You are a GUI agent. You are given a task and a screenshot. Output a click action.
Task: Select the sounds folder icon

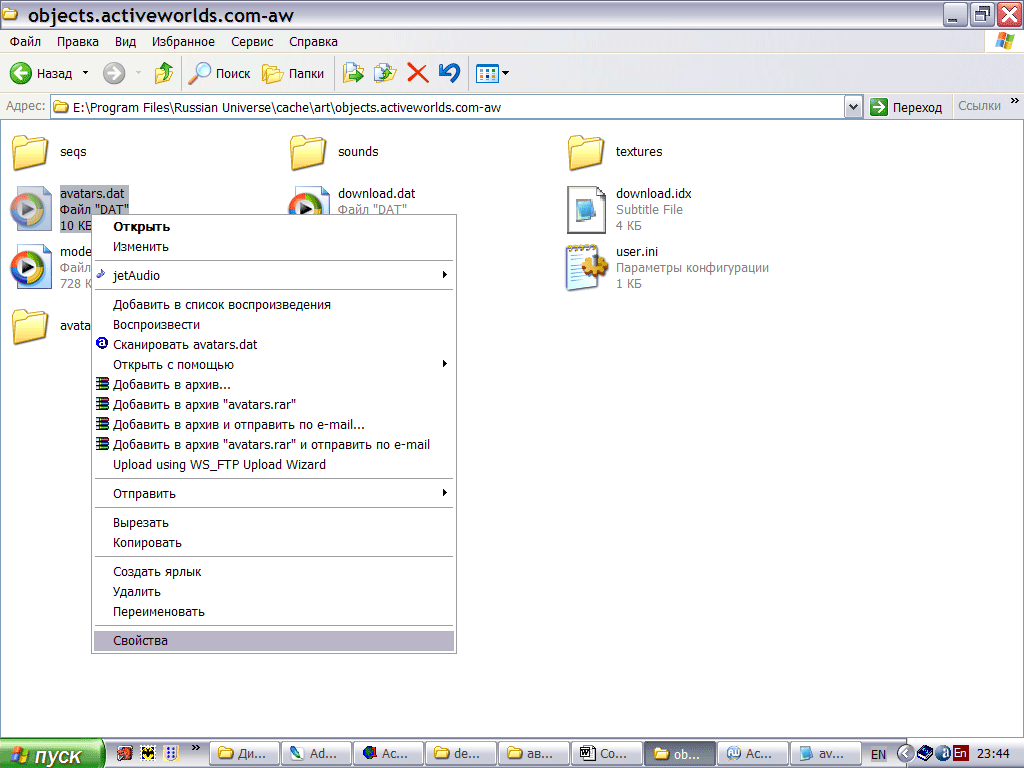[x=308, y=152]
